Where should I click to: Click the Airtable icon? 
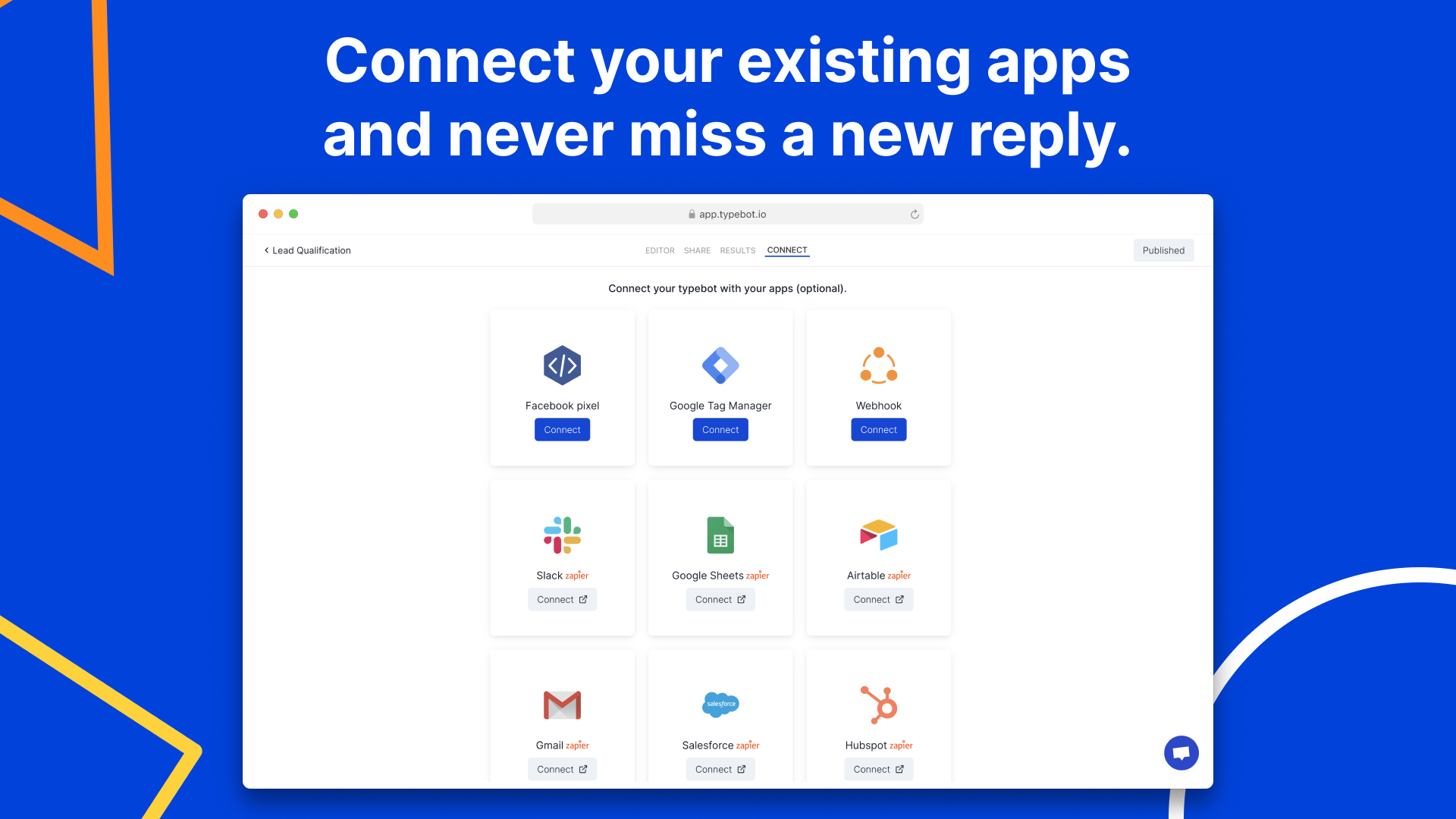[878, 535]
